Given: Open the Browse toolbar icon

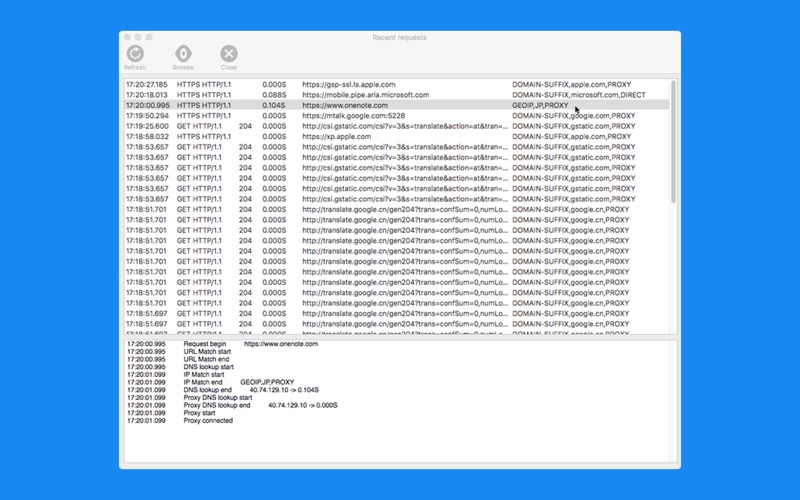Looking at the screenshot, I should 183,54.
